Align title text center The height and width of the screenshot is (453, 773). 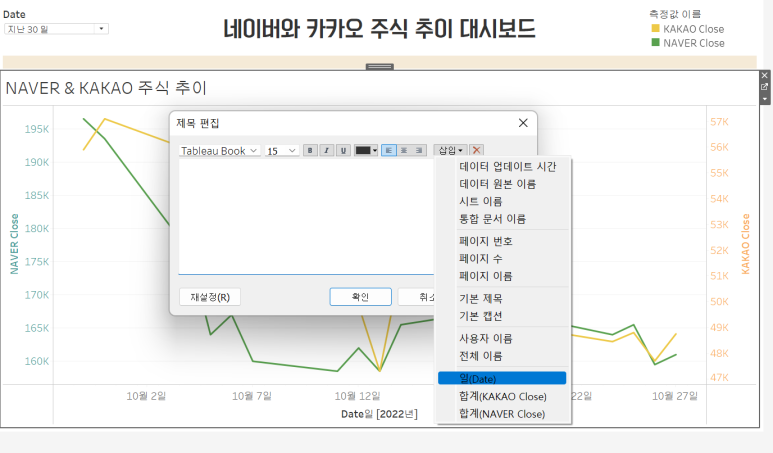point(404,150)
